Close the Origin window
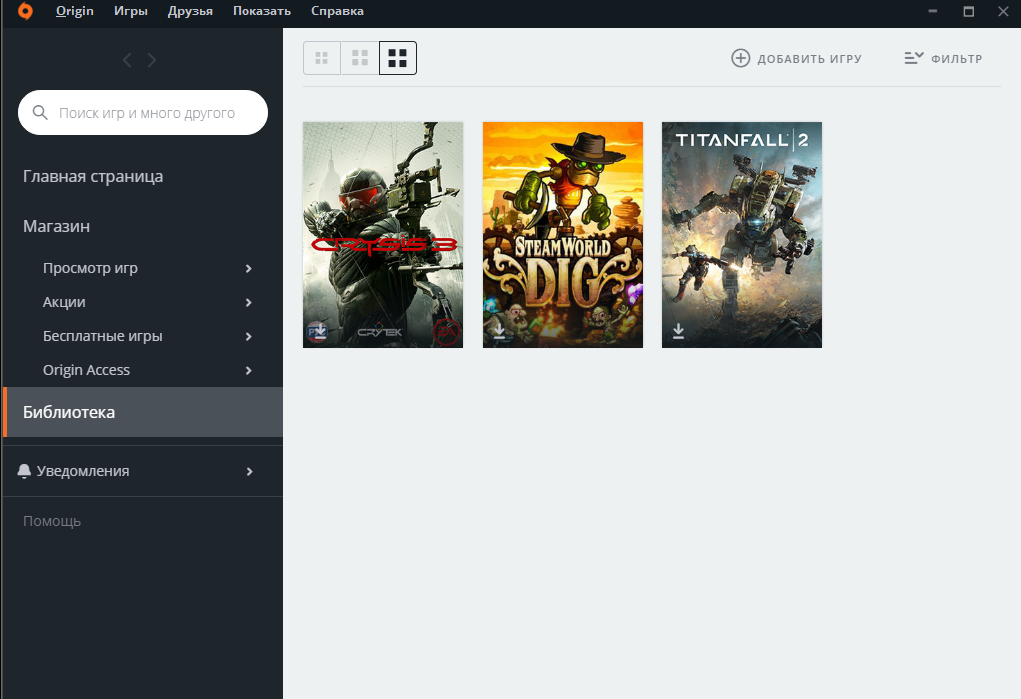 pos(1003,11)
